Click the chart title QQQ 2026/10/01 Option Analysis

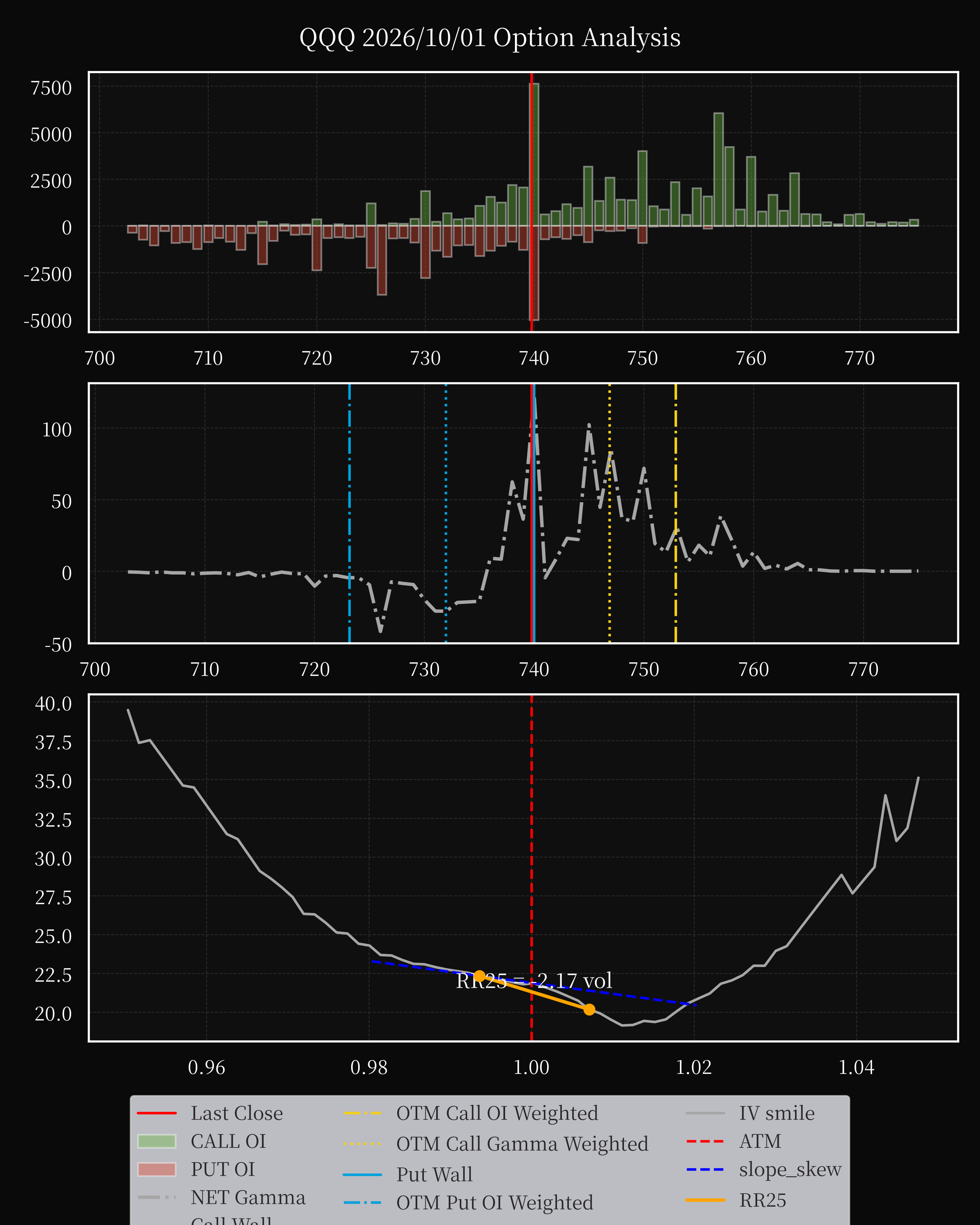[490, 38]
